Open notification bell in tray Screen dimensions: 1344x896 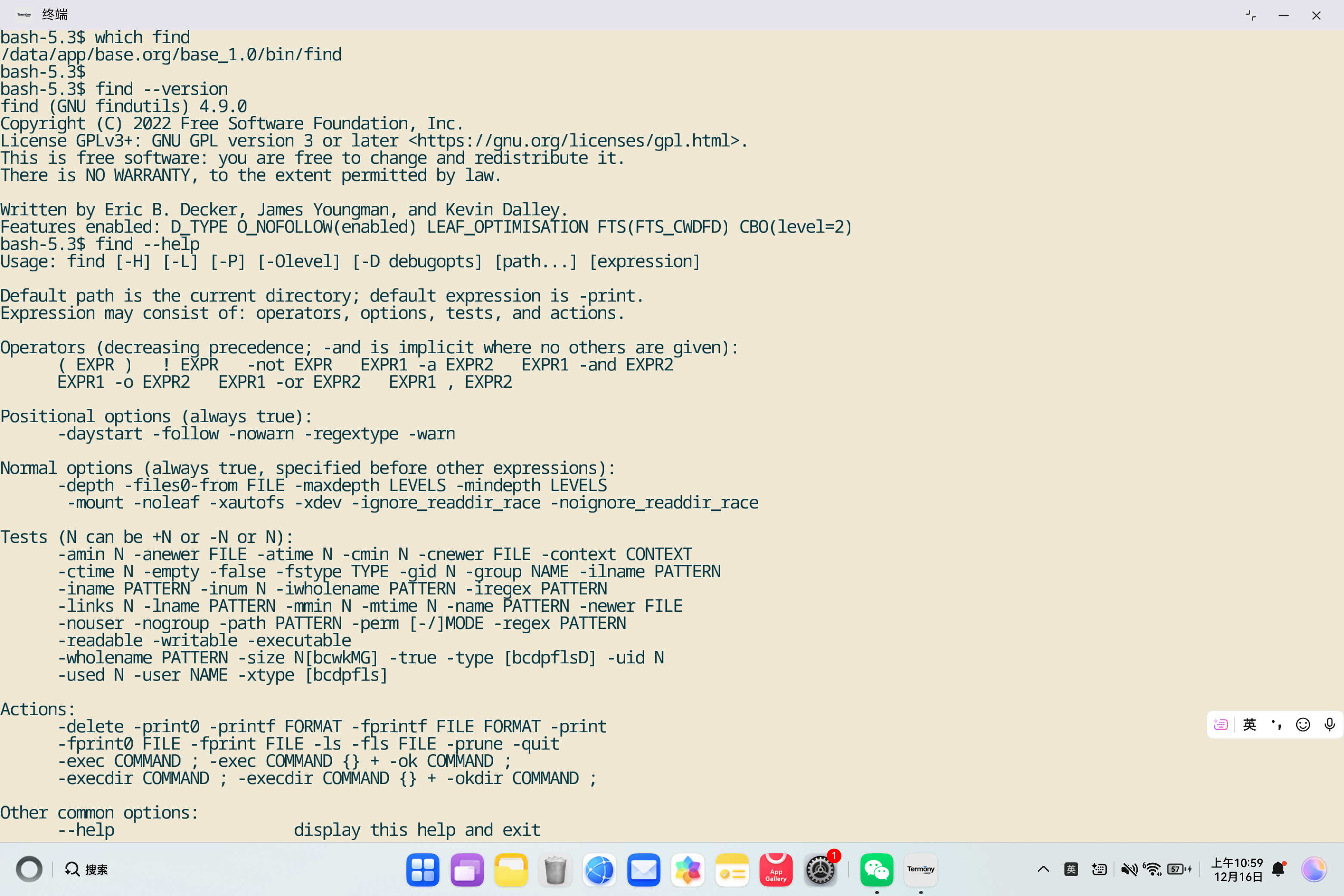pyautogui.click(x=1278, y=870)
